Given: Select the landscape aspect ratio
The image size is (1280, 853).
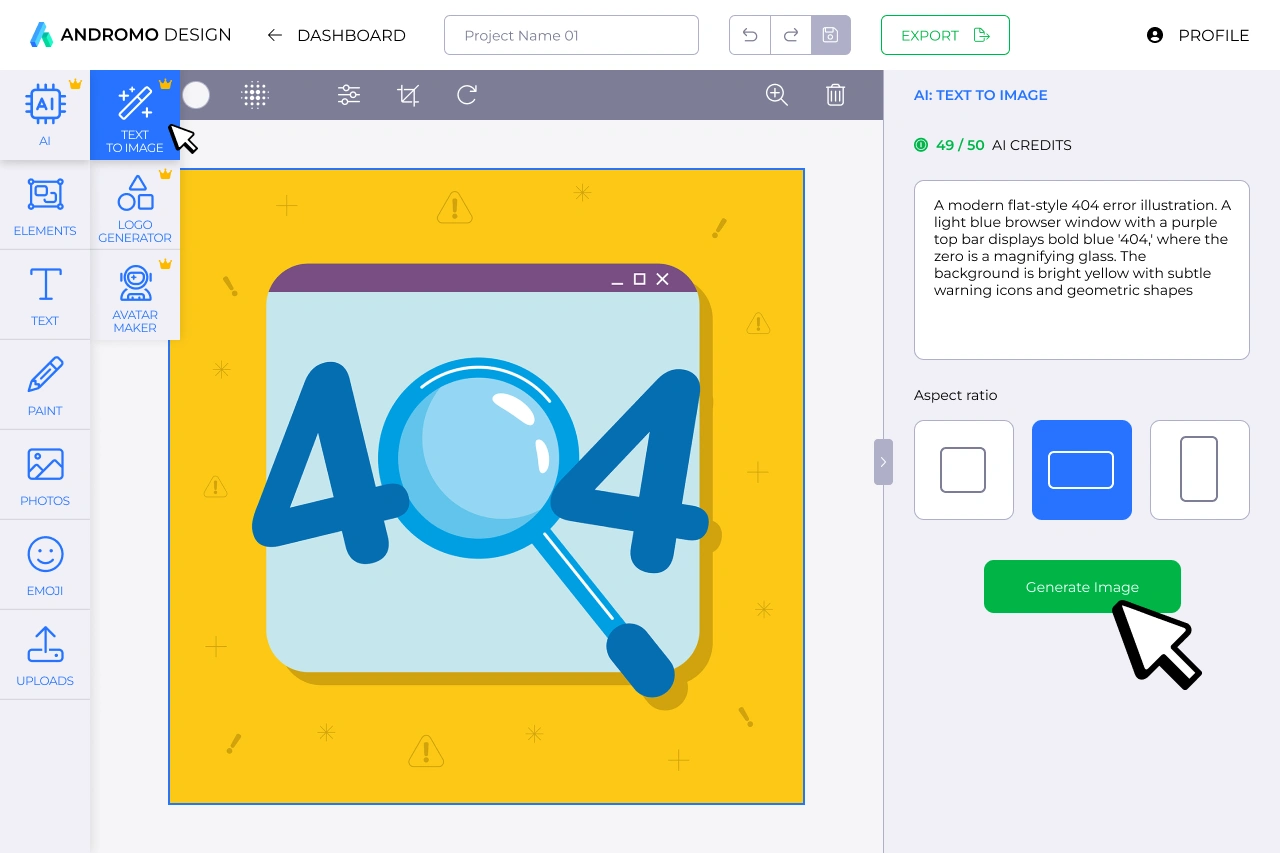Looking at the screenshot, I should pos(1081,470).
